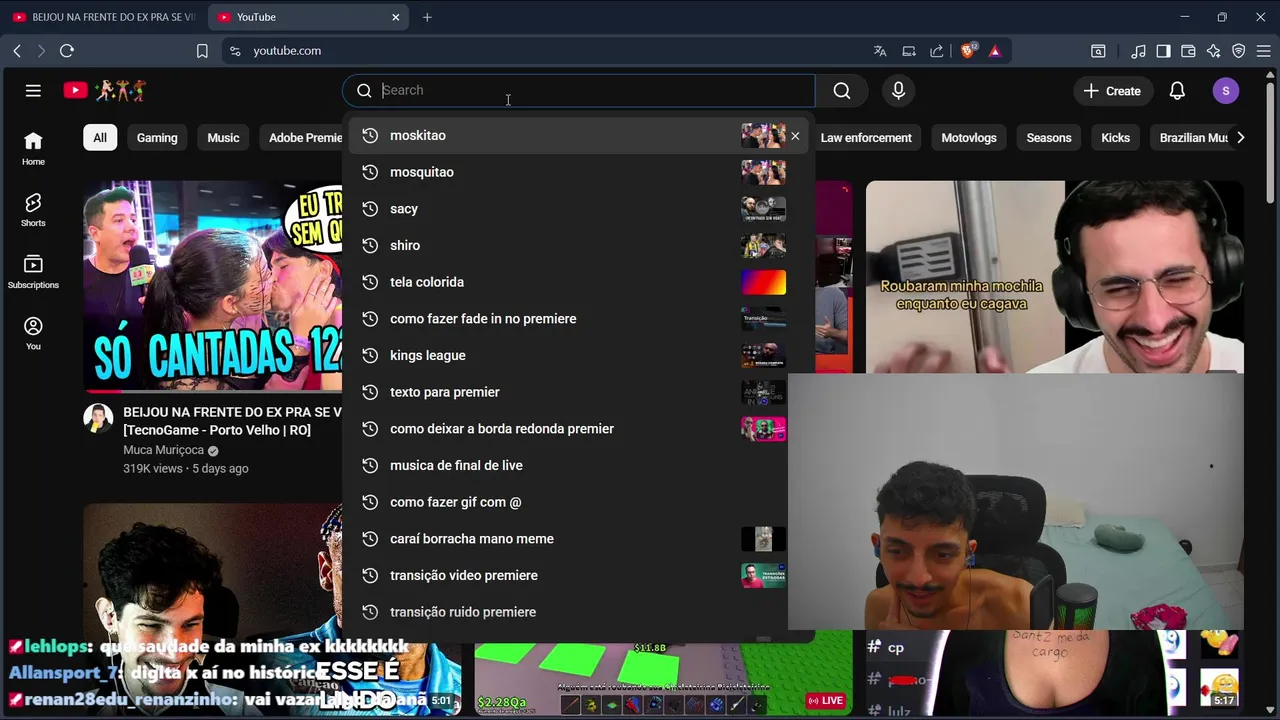Open the BEIJOU NA FRENTE DO EX video title

[x=232, y=421]
